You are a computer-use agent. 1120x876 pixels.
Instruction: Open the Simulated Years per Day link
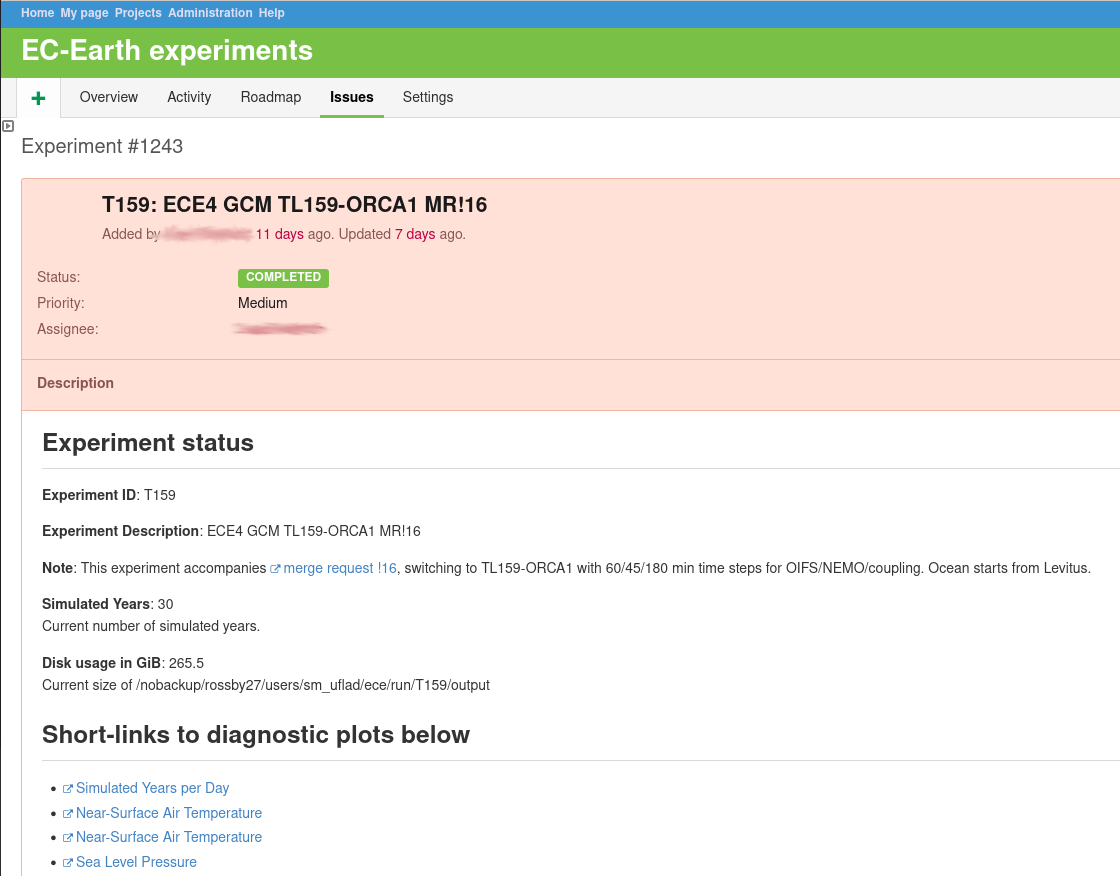(152, 788)
